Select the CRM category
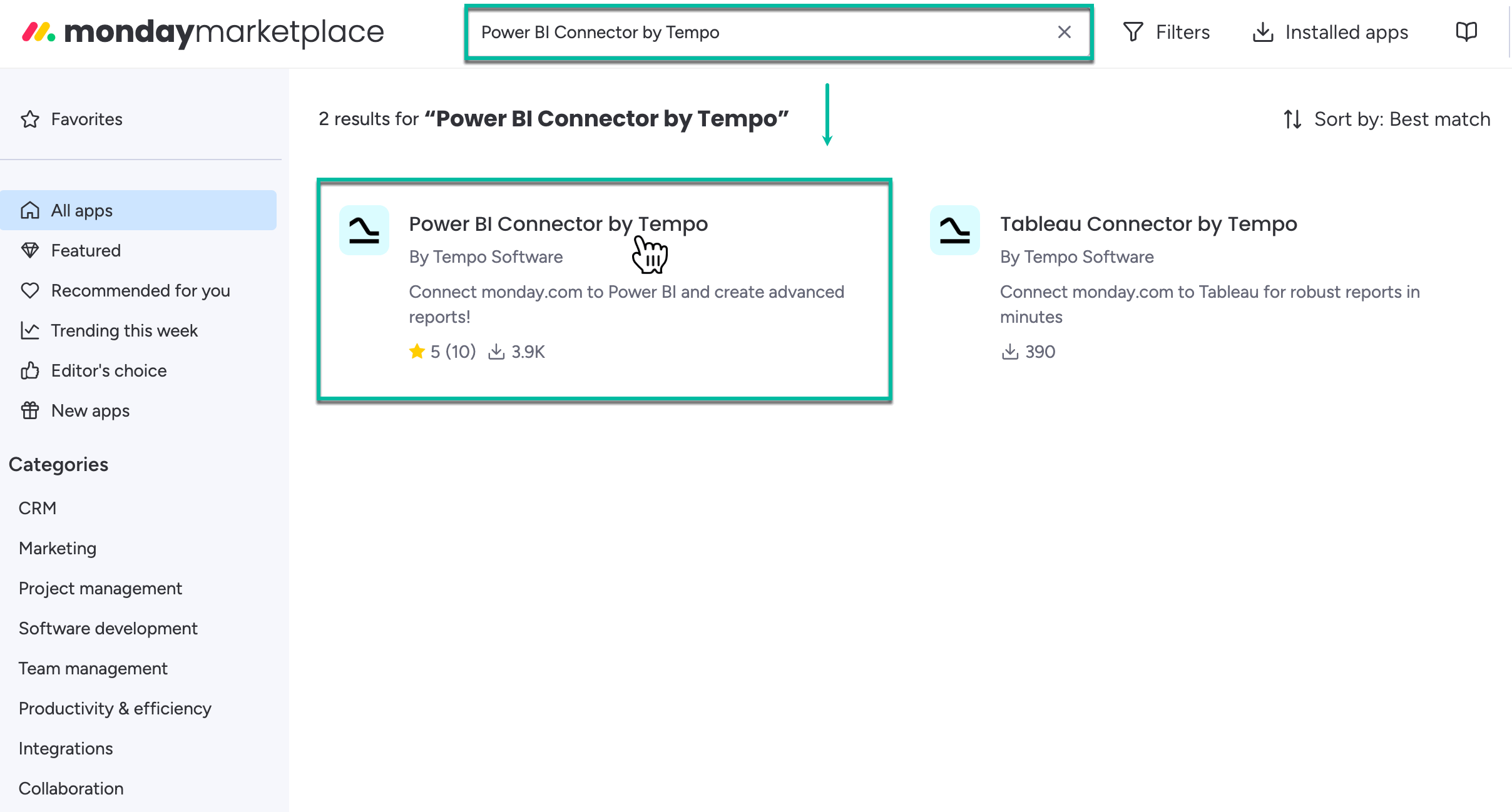This screenshot has height=812, width=1512. [x=38, y=508]
